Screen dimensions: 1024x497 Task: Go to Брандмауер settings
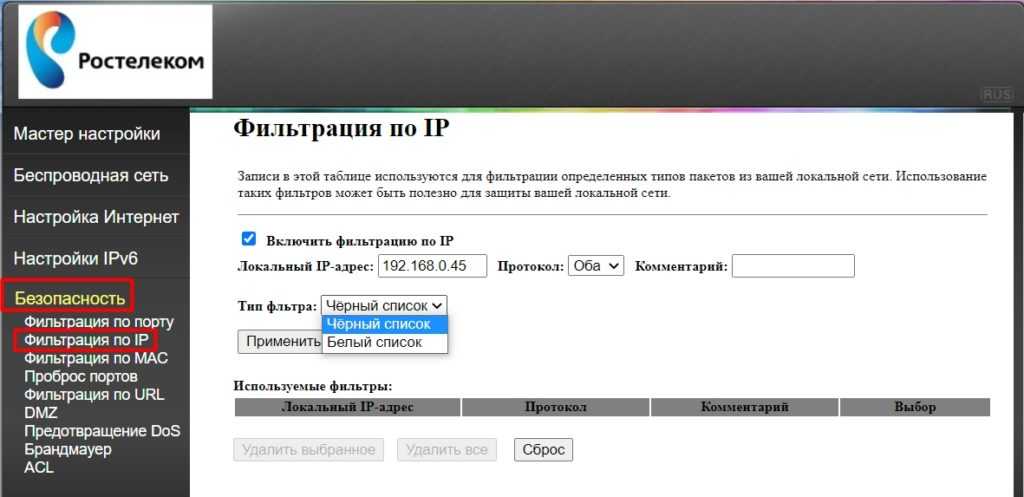(x=68, y=450)
